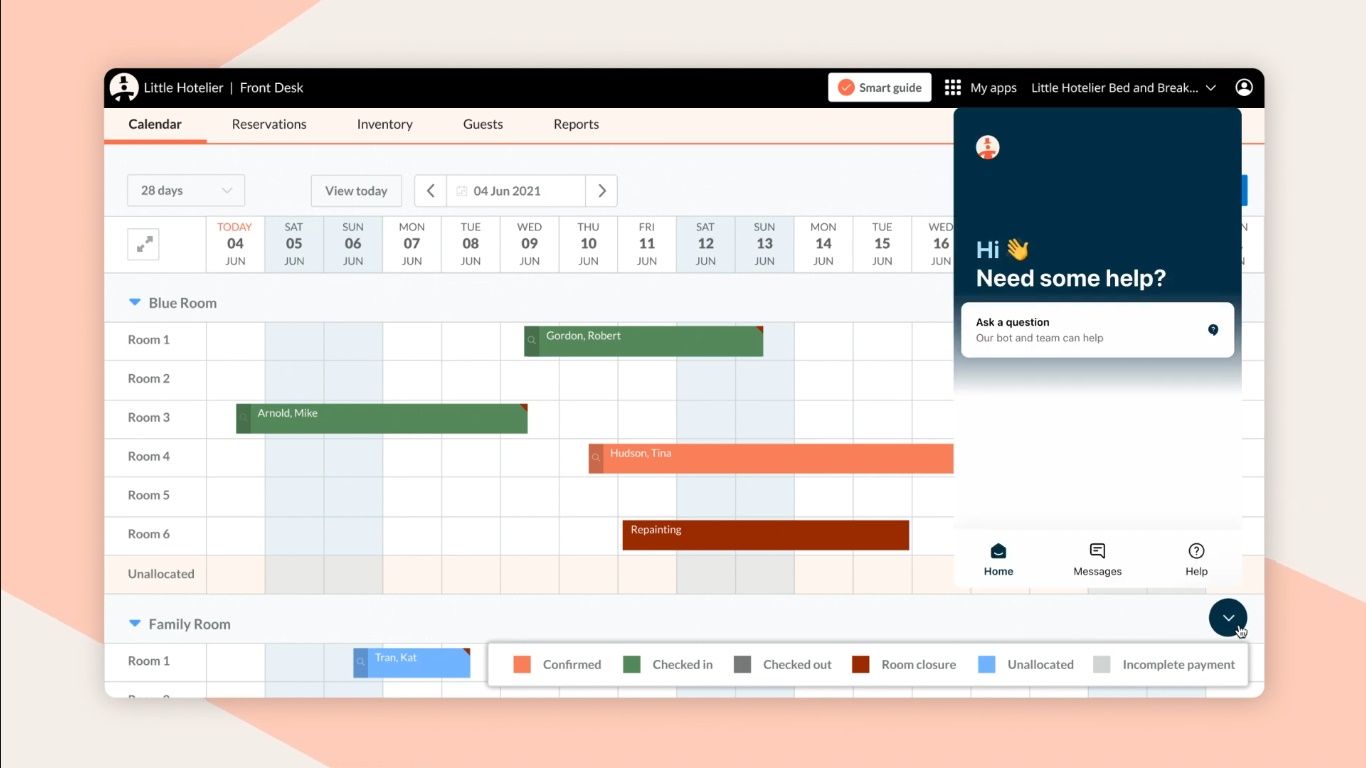Open the Repainting room closure bar
1366x768 pixels.
(x=766, y=535)
